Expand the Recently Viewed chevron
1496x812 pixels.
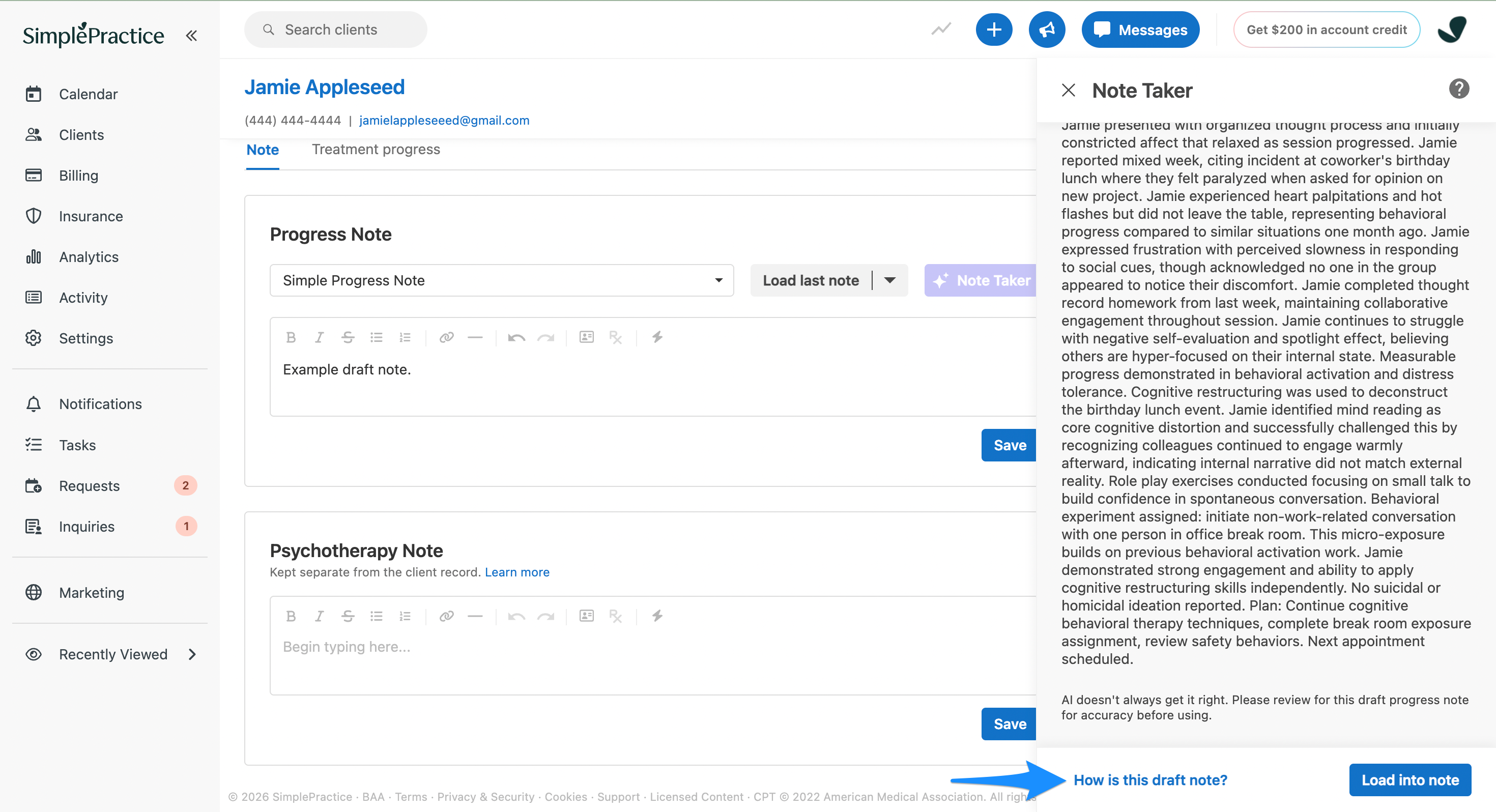coord(192,655)
